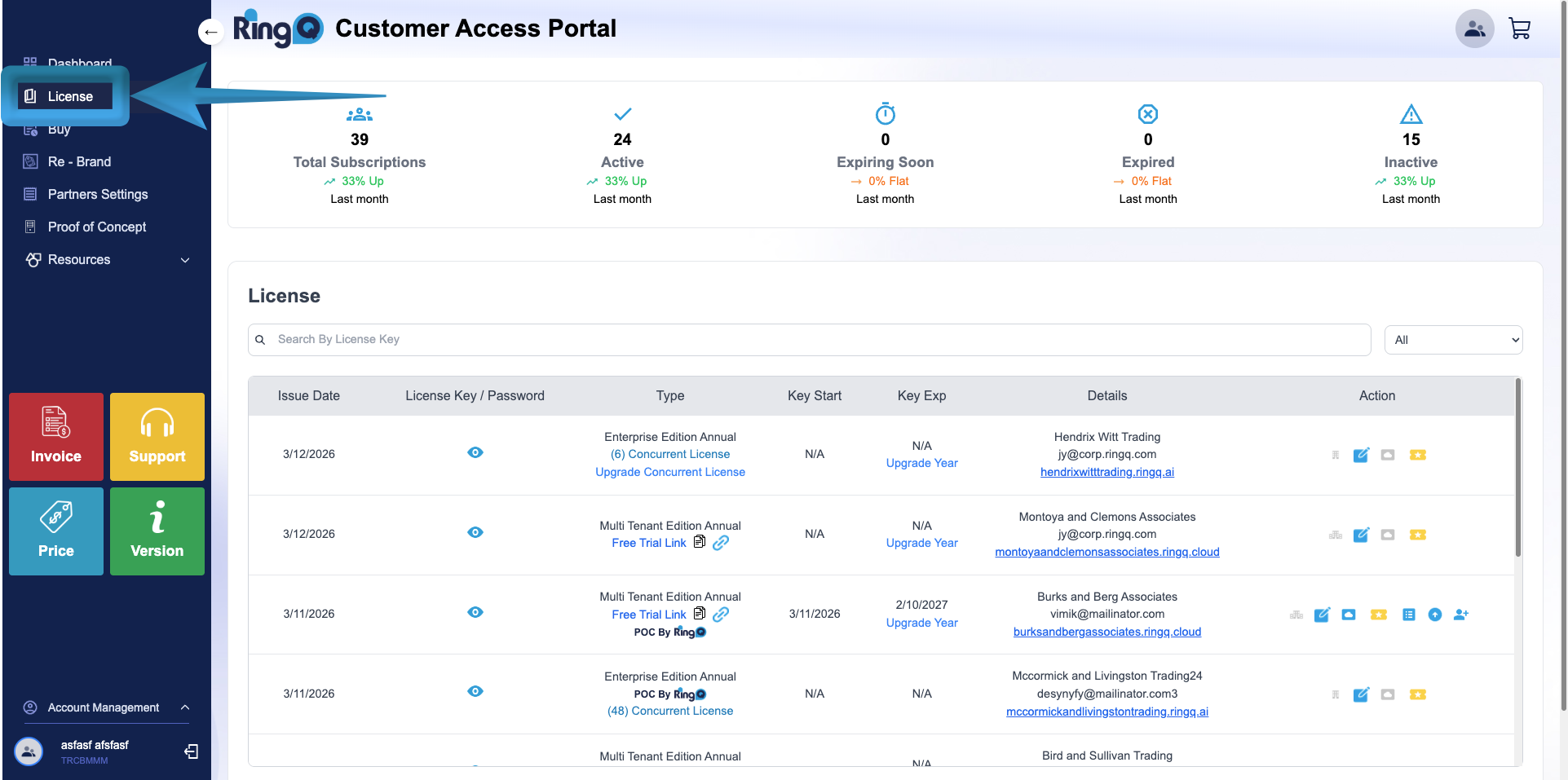The image size is (1568, 780).
Task: Add a user to Burks and Berg Associates license
Action: 1461,615
